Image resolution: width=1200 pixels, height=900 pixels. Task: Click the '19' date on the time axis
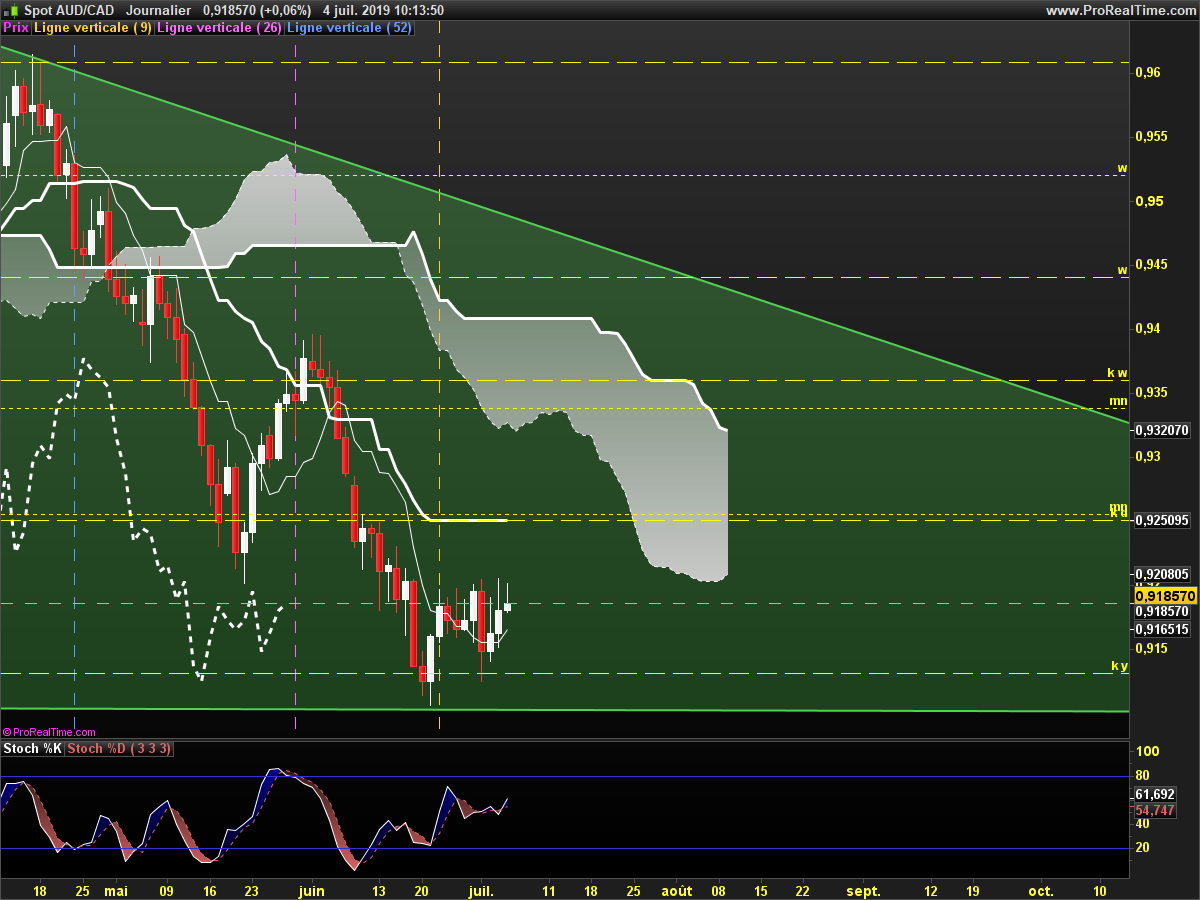pos(973,890)
